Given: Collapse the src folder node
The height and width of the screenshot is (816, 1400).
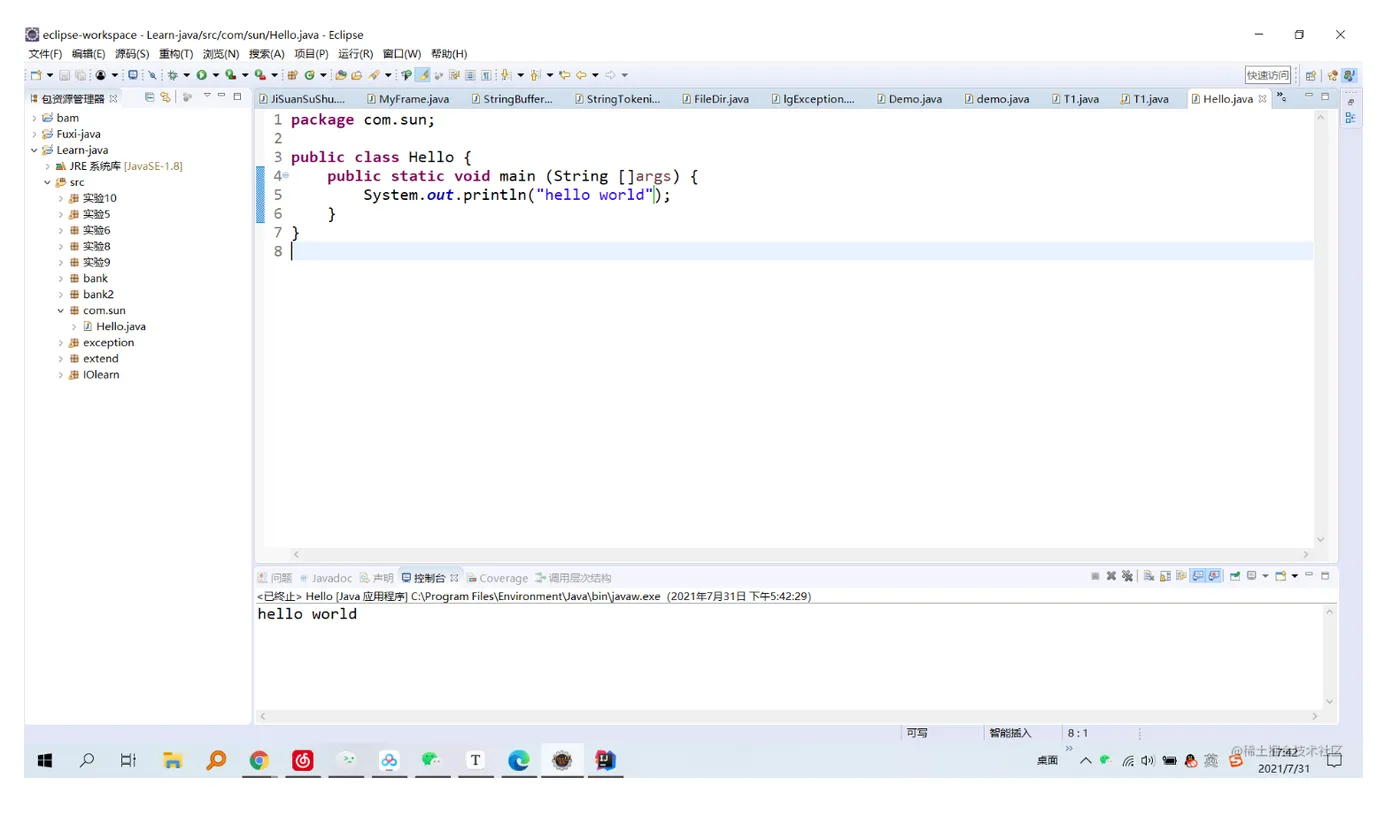Looking at the screenshot, I should [47, 183].
